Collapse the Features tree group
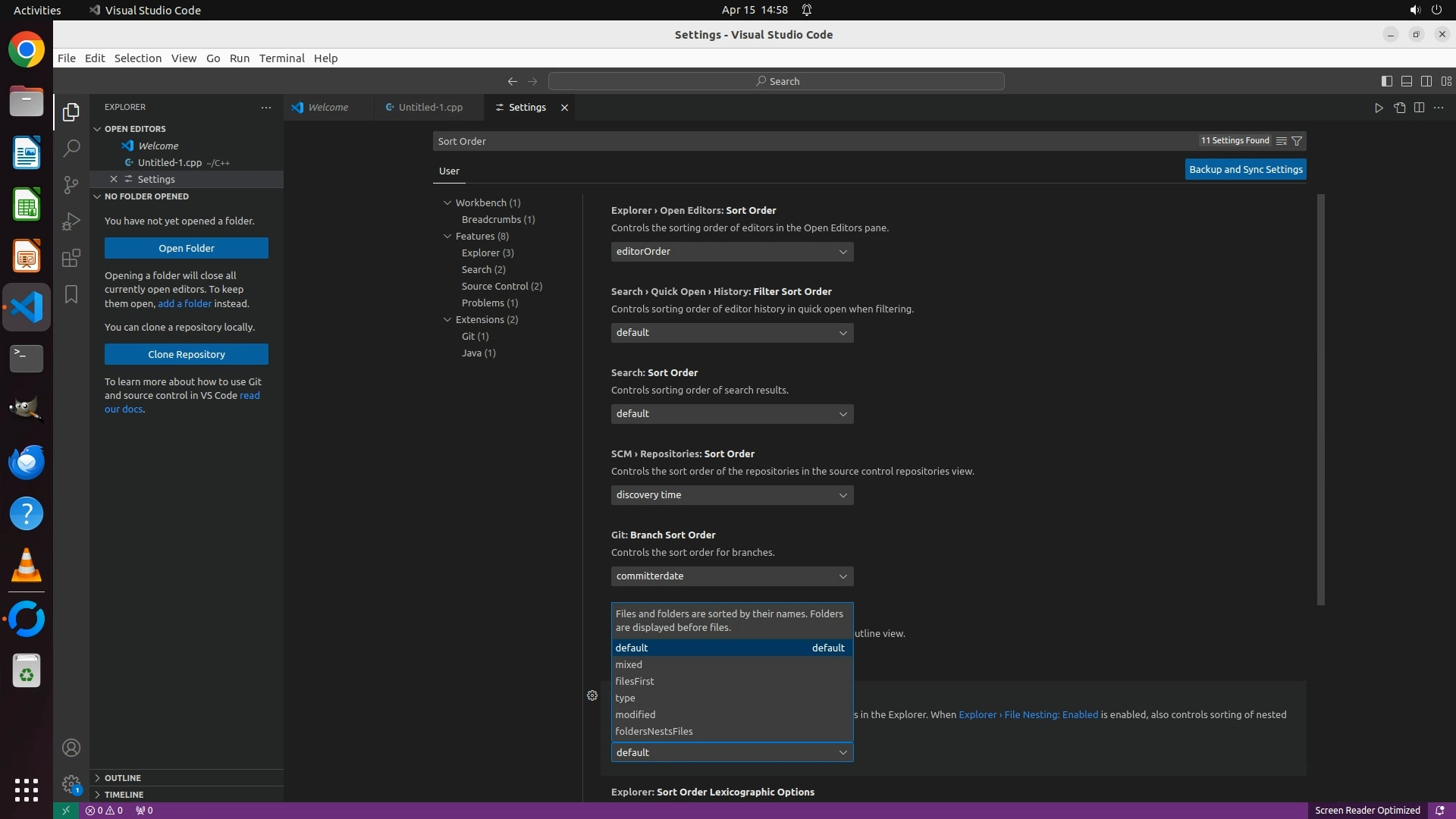 [447, 237]
